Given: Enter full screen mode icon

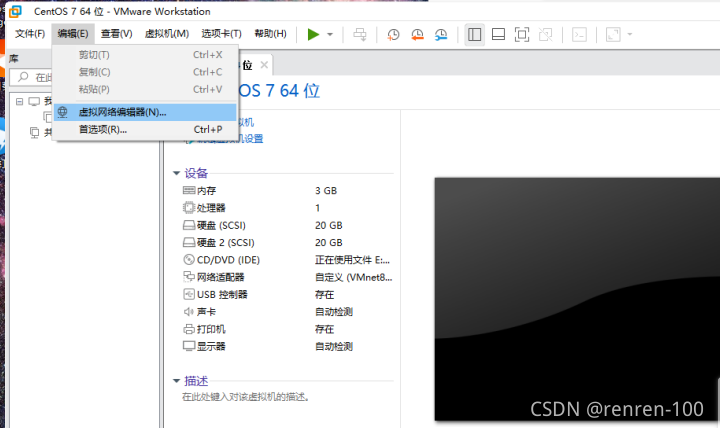Looking at the screenshot, I should (x=522, y=34).
